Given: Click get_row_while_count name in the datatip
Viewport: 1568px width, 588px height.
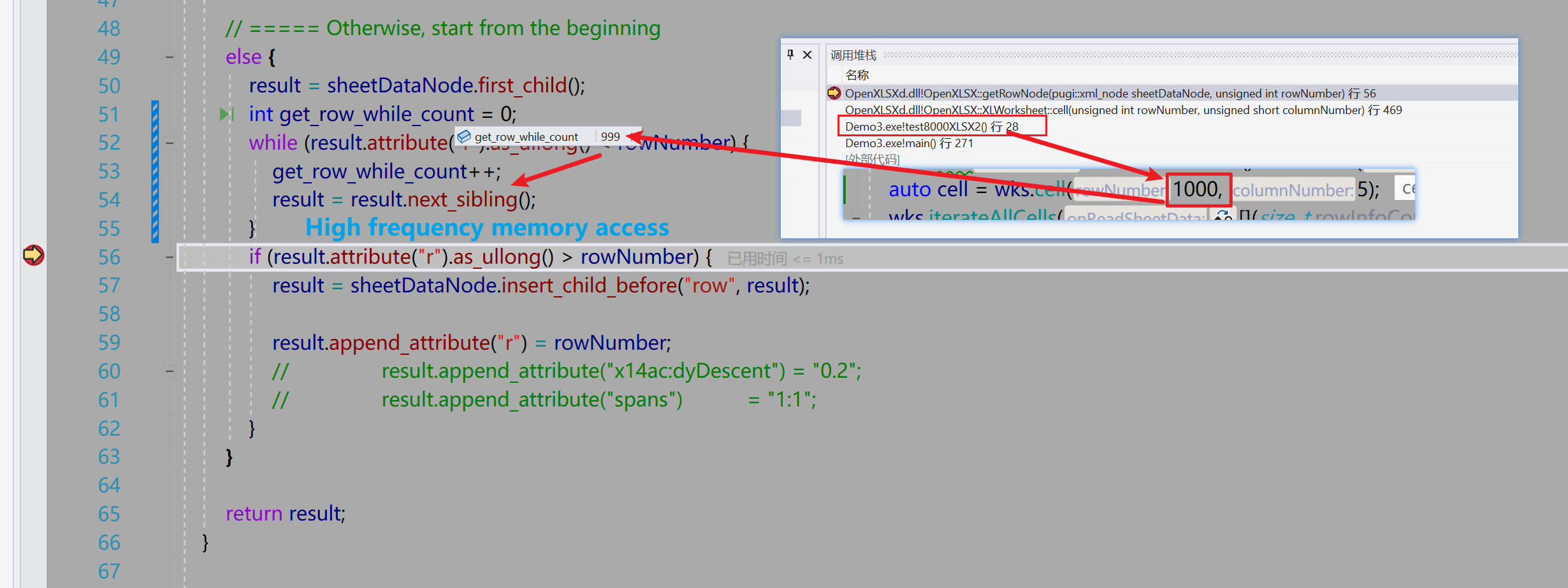Looking at the screenshot, I should (526, 136).
